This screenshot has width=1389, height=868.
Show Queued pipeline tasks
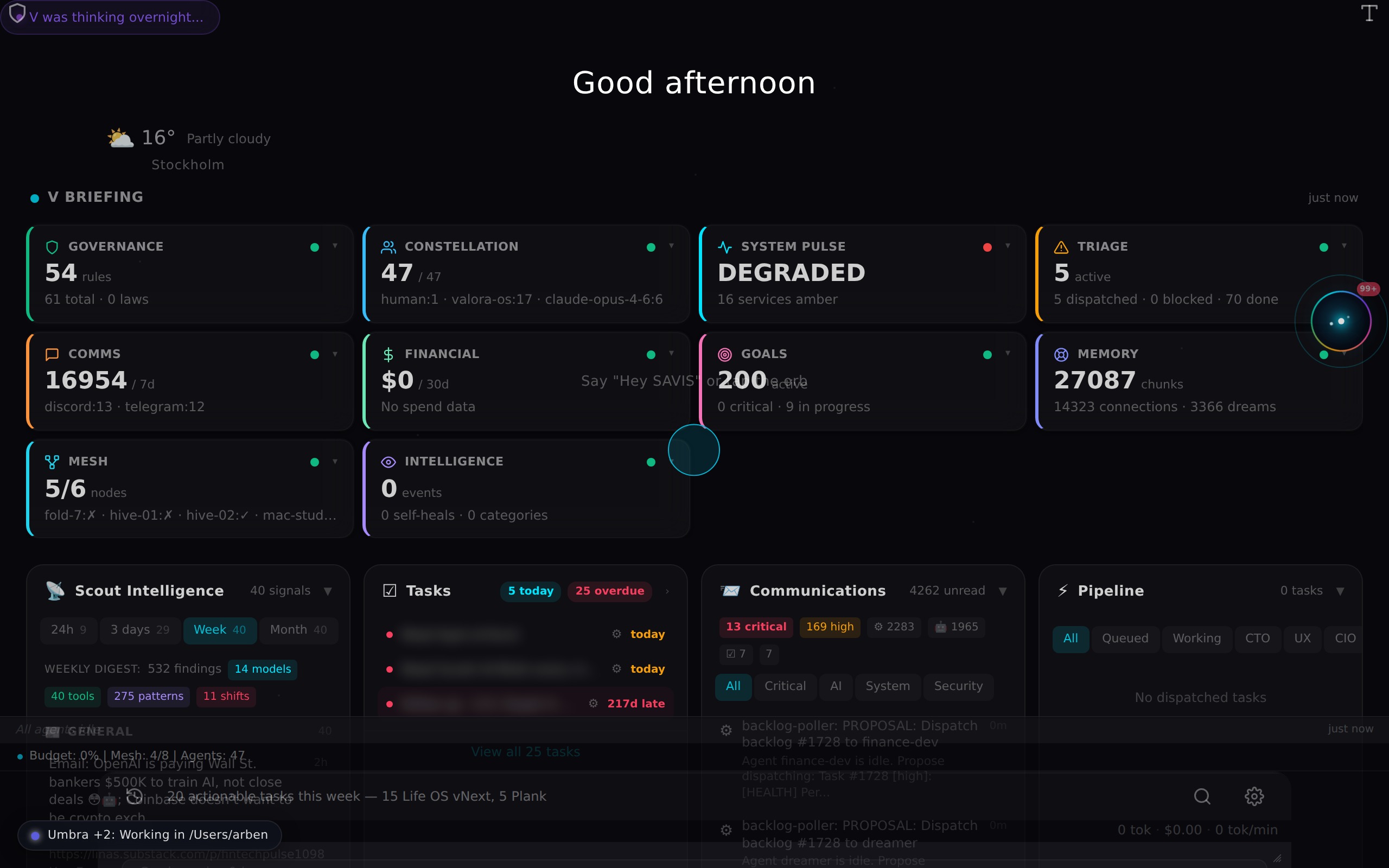point(1125,639)
